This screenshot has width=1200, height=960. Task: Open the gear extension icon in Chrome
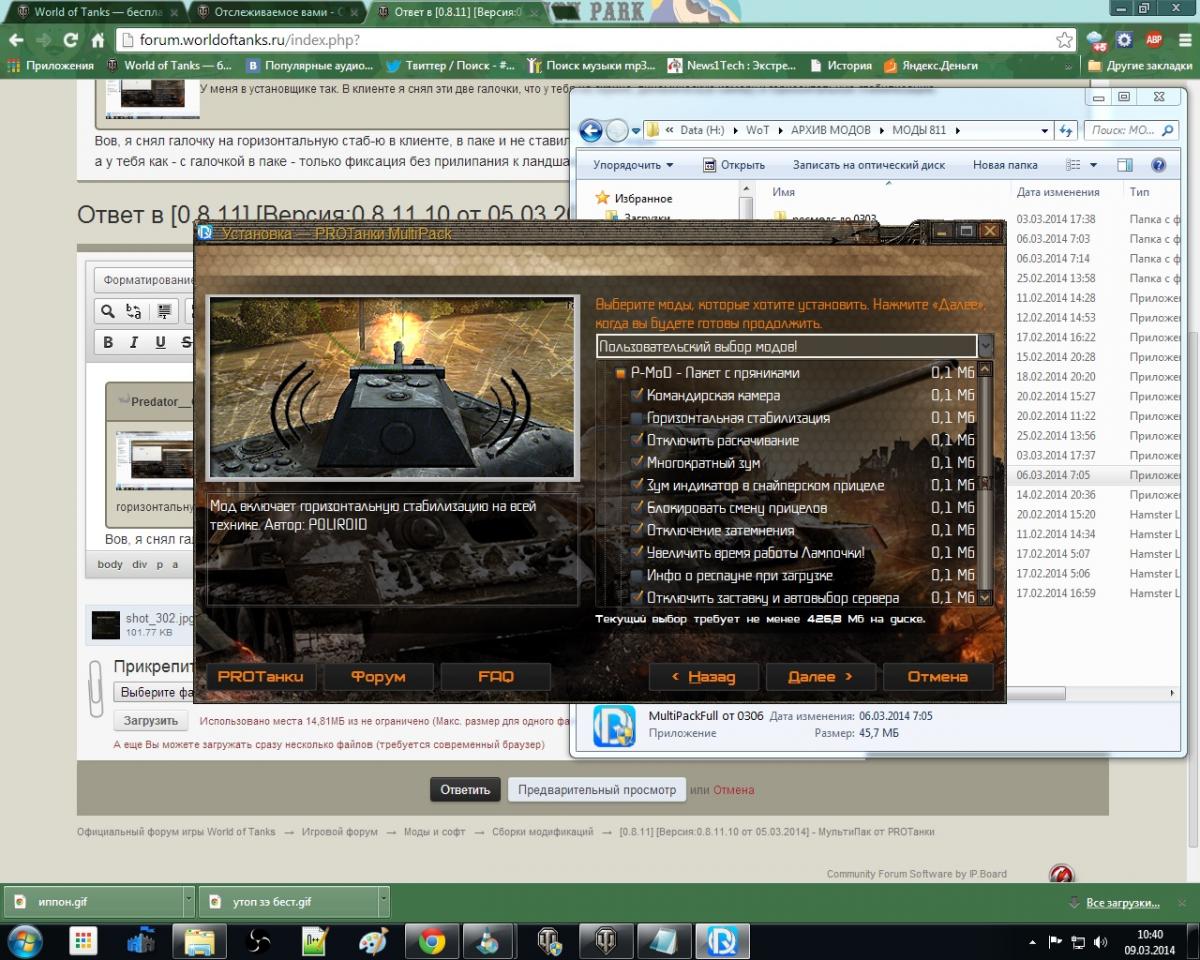[x=1125, y=40]
